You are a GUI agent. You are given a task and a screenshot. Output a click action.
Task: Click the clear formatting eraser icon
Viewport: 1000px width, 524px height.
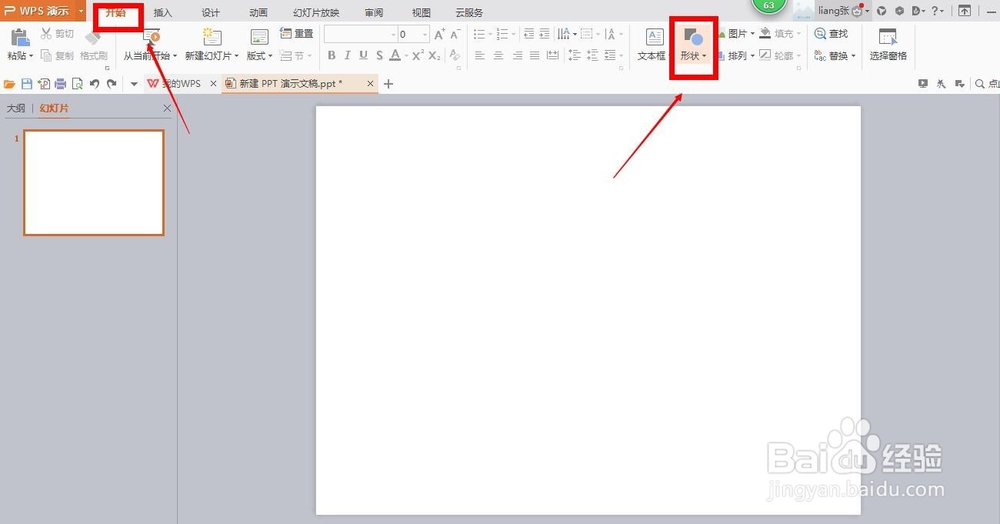pyautogui.click(x=455, y=55)
